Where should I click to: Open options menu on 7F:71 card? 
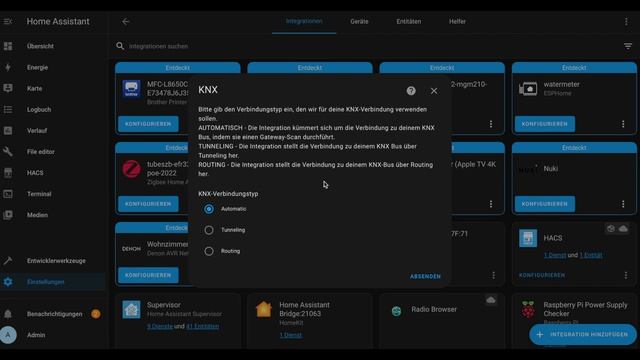click(x=493, y=276)
